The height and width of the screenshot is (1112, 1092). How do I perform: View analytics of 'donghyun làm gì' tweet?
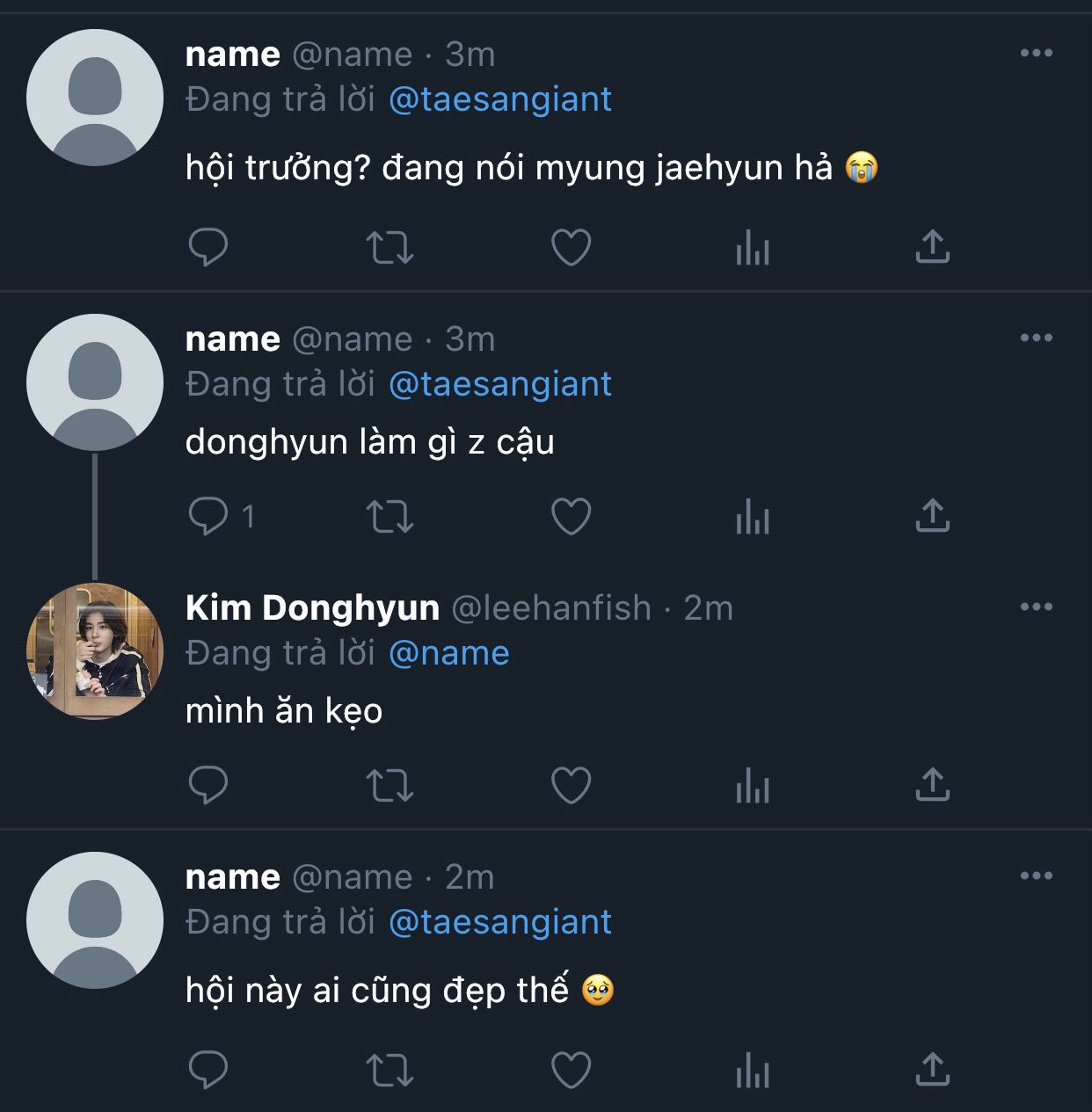[752, 516]
